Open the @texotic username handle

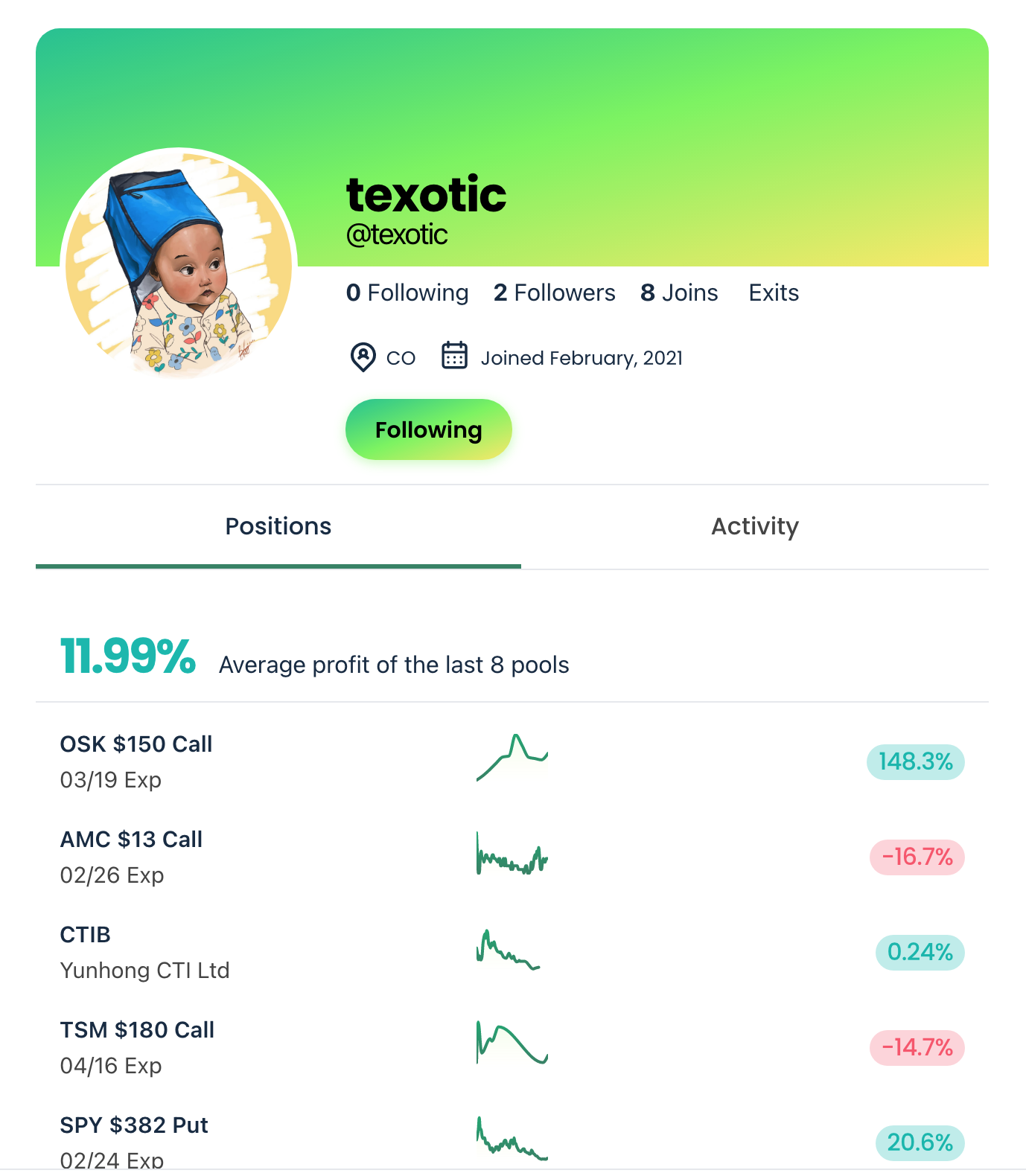397,234
